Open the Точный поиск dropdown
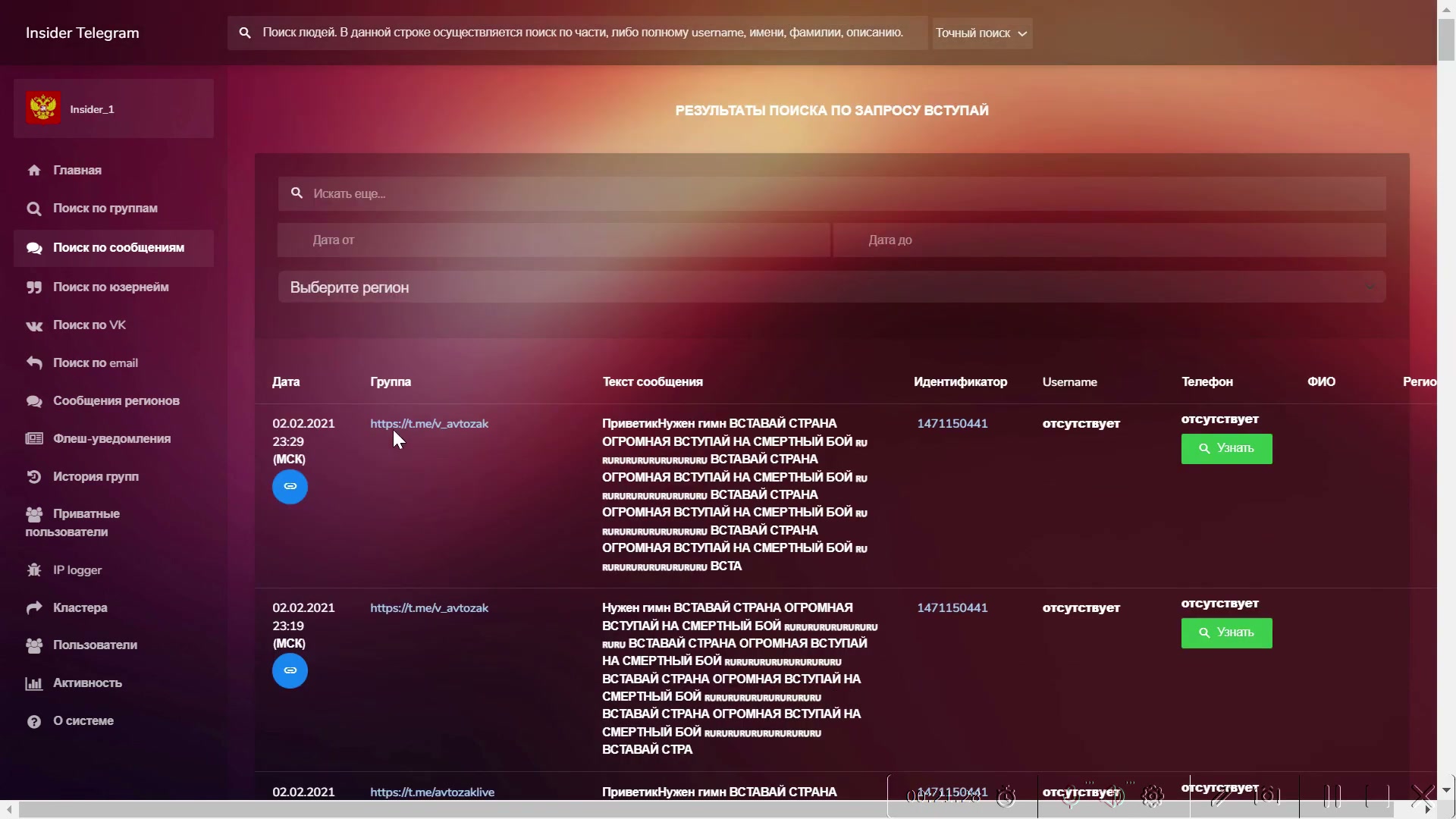Image resolution: width=1456 pixels, height=819 pixels. [x=982, y=33]
